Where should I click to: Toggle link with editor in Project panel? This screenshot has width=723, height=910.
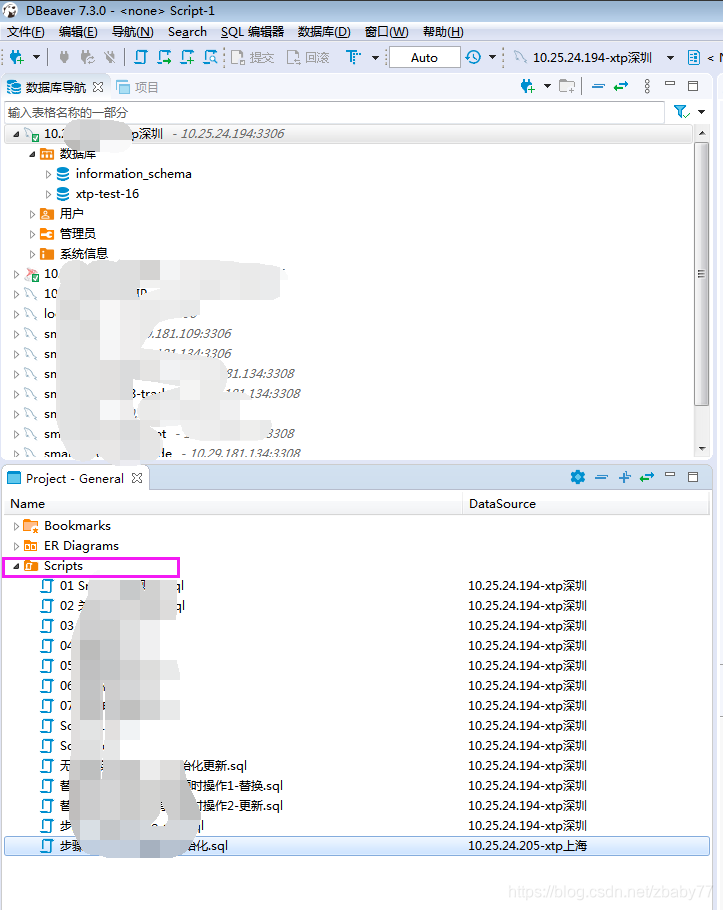(646, 477)
